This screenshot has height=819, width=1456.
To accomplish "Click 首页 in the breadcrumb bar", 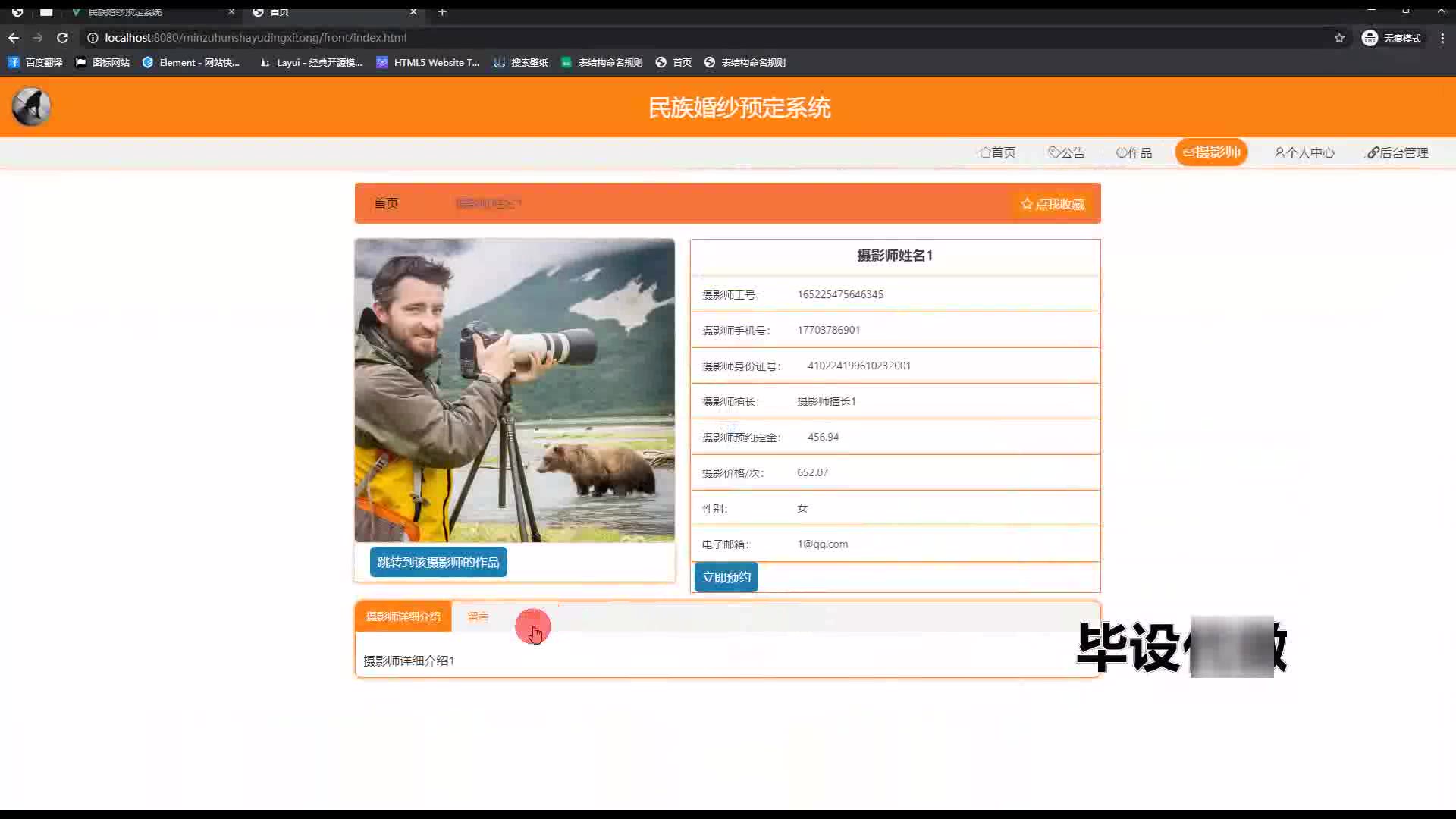I will tap(386, 203).
